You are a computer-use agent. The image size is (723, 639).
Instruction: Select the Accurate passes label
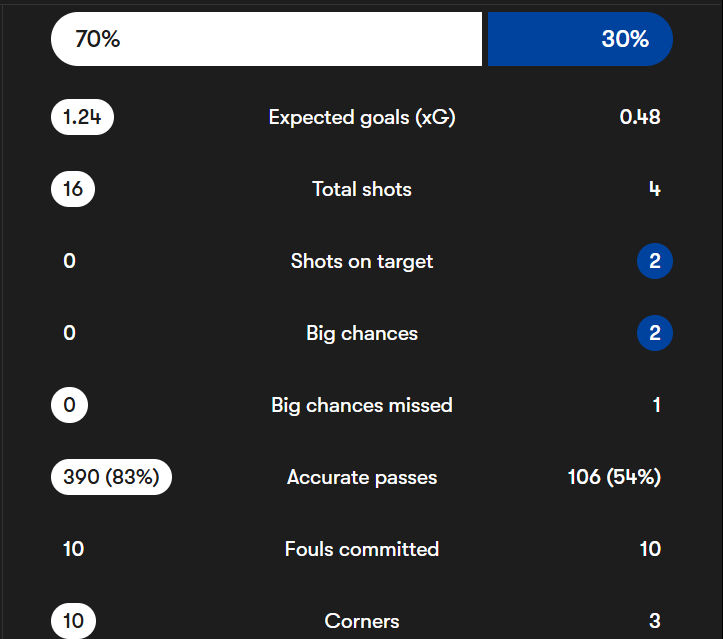(x=362, y=477)
